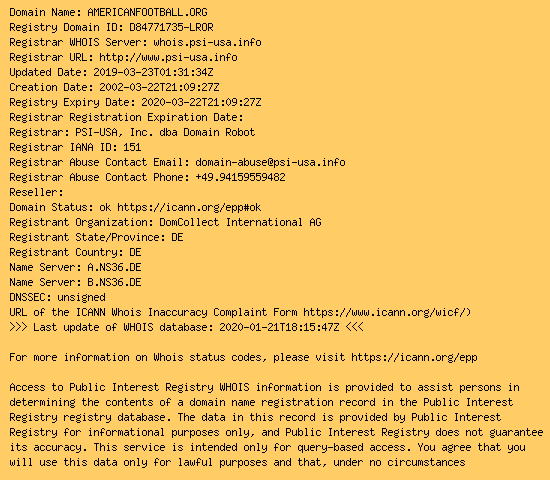Screen dimensions: 550x480
Task: Click the domain-abuse@psi-usa.info email address
Action: point(270,162)
